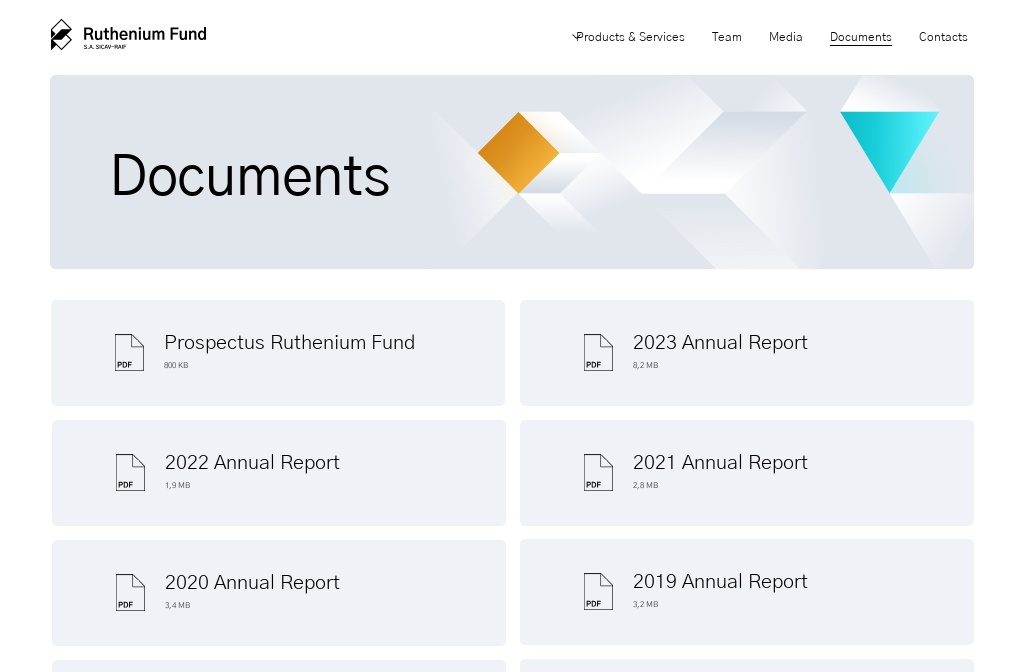Click the PDF icon on Prospectus Ruthenium Fund card
The width and height of the screenshot is (1024, 672).
129,352
